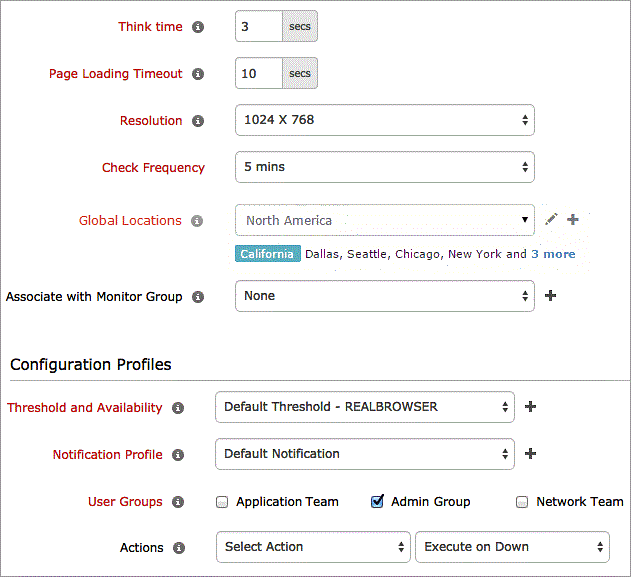Click the Think time input field
Screen dimensions: 631x577
point(259,27)
